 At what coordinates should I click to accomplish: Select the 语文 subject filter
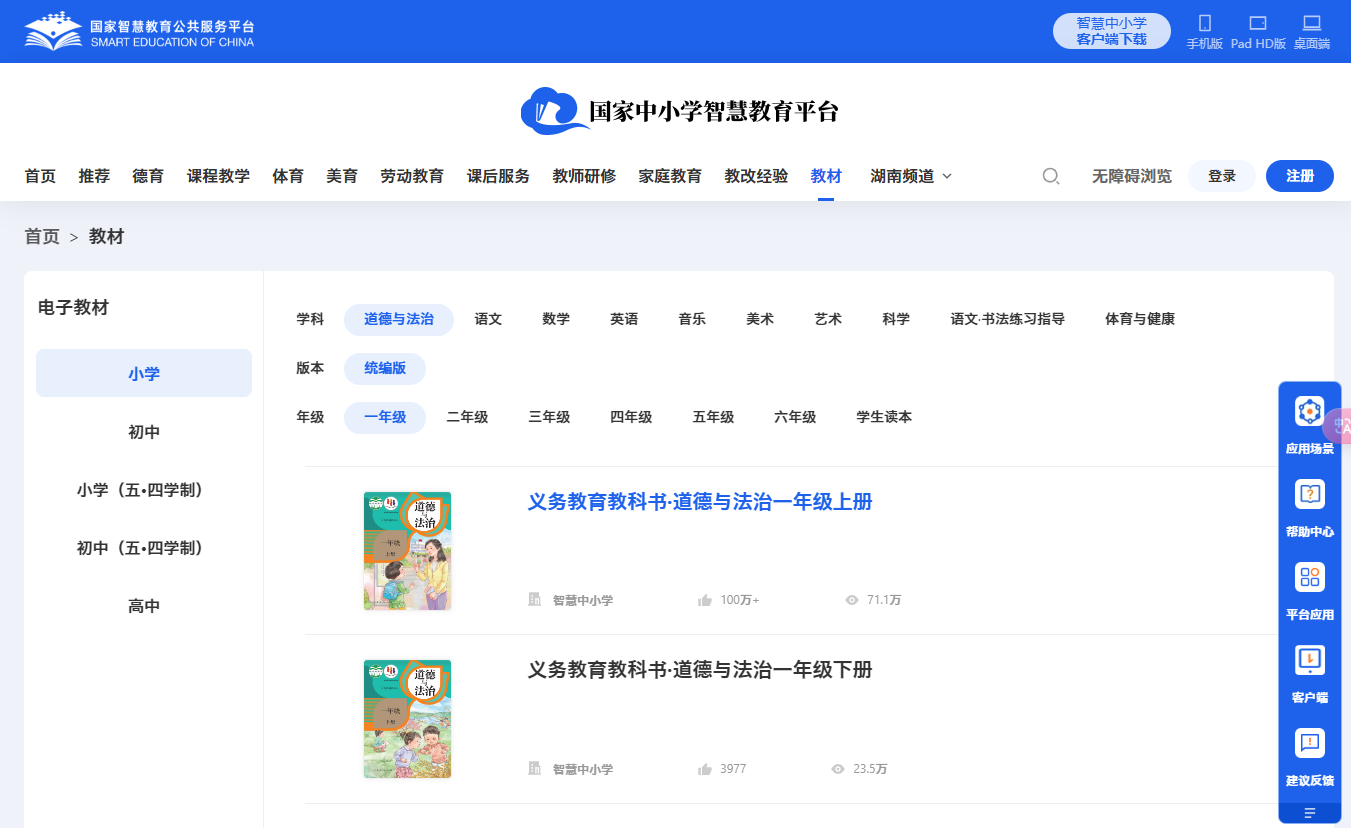(x=488, y=319)
